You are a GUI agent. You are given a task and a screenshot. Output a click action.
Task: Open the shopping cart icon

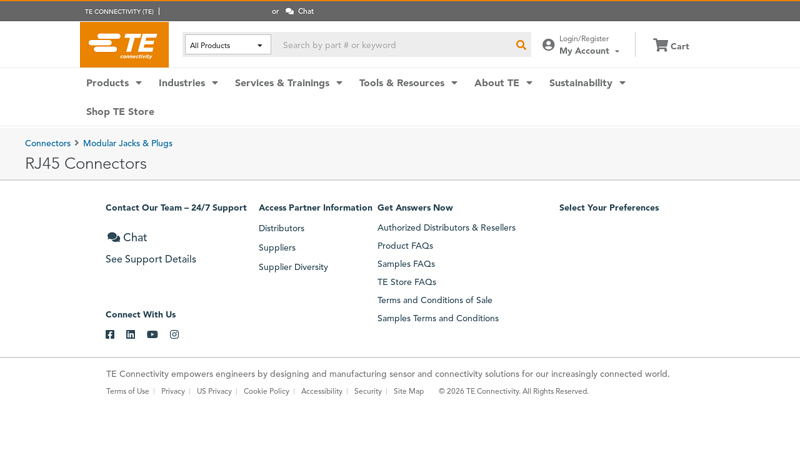pyautogui.click(x=661, y=45)
